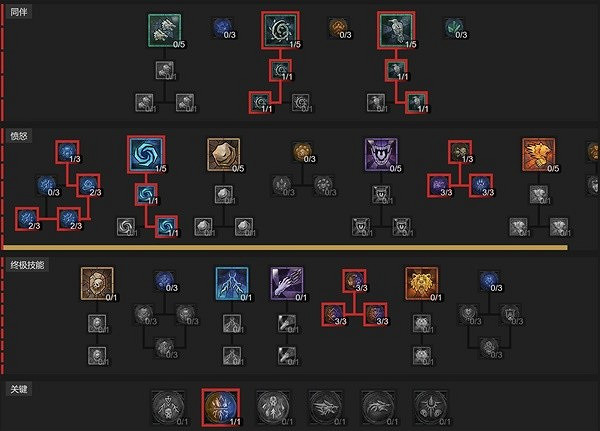Select the blue lightning cataclysm ultimate 0/1
The image size is (600, 431).
(x=232, y=284)
